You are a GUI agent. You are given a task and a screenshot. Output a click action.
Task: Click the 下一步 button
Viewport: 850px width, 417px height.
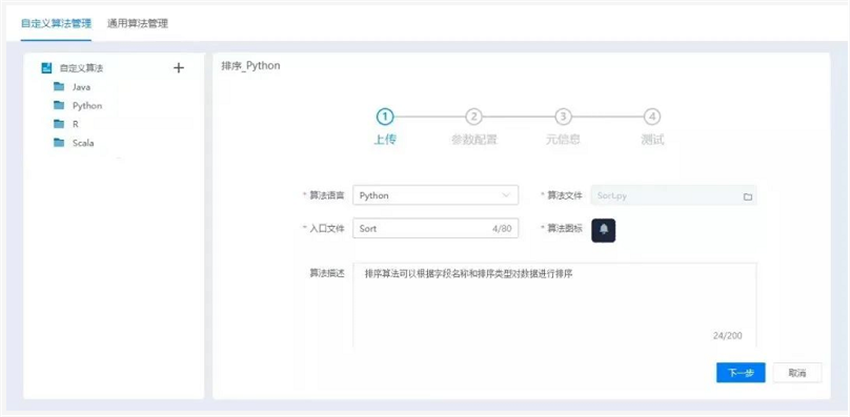pyautogui.click(x=740, y=372)
